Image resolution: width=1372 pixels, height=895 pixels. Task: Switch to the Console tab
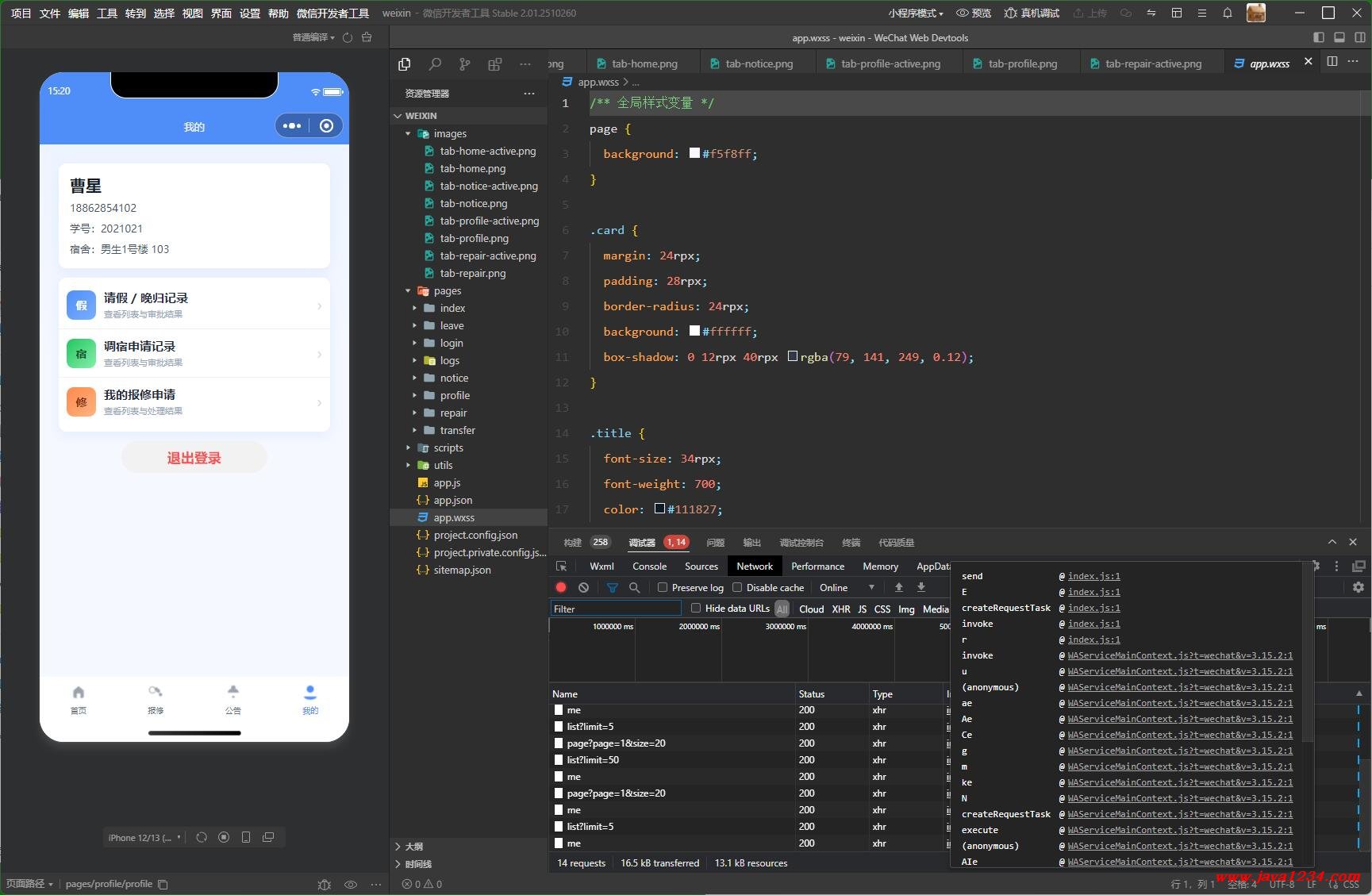click(x=649, y=566)
